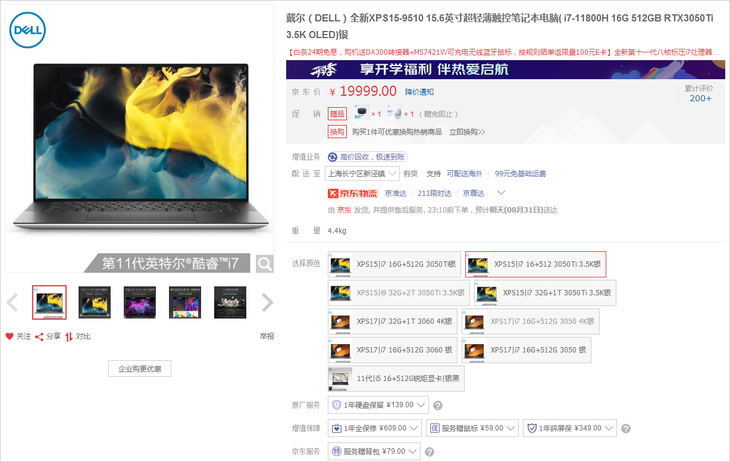Choose XPS17 i7 16G+512G 3060 银 option
The height and width of the screenshot is (462, 730).
392,350
